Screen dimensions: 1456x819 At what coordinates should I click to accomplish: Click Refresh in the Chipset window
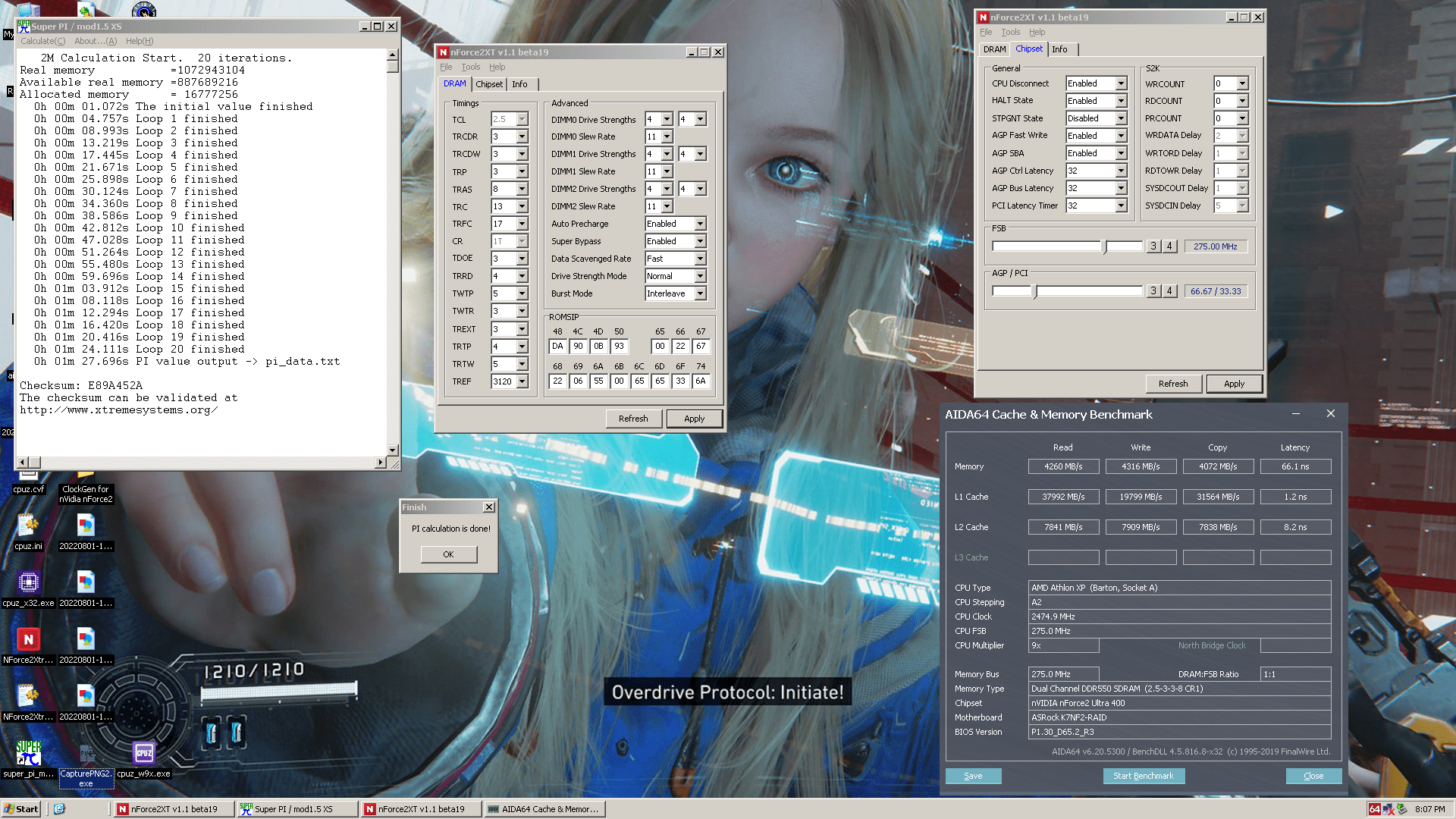1173,384
